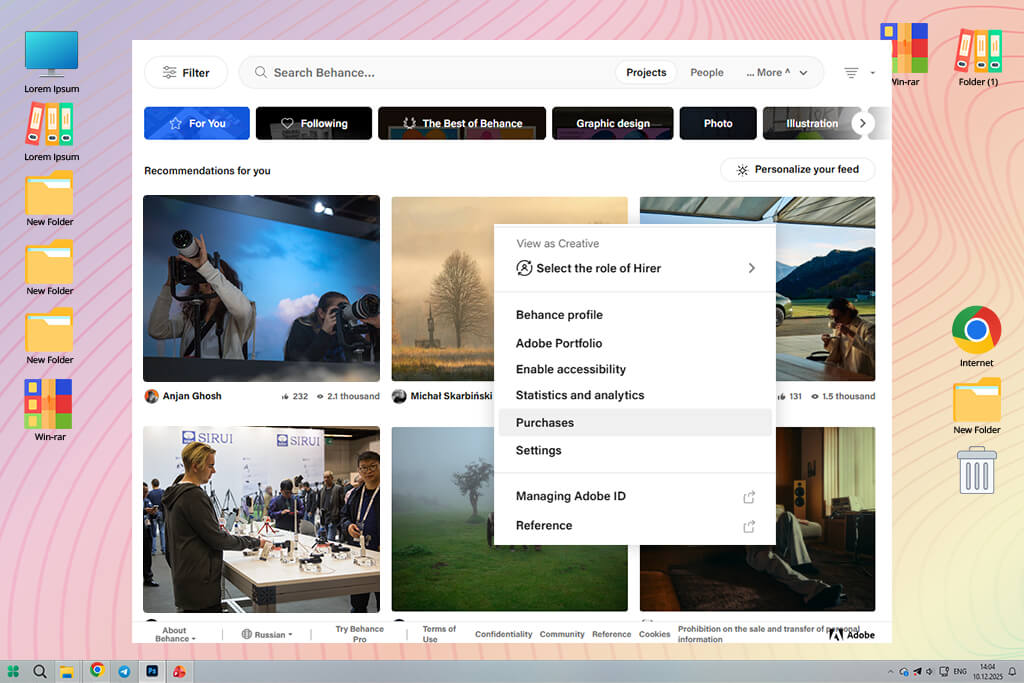Screen dimensions: 1024x683
Task: Open Confidentiality footer link
Action: (x=504, y=634)
